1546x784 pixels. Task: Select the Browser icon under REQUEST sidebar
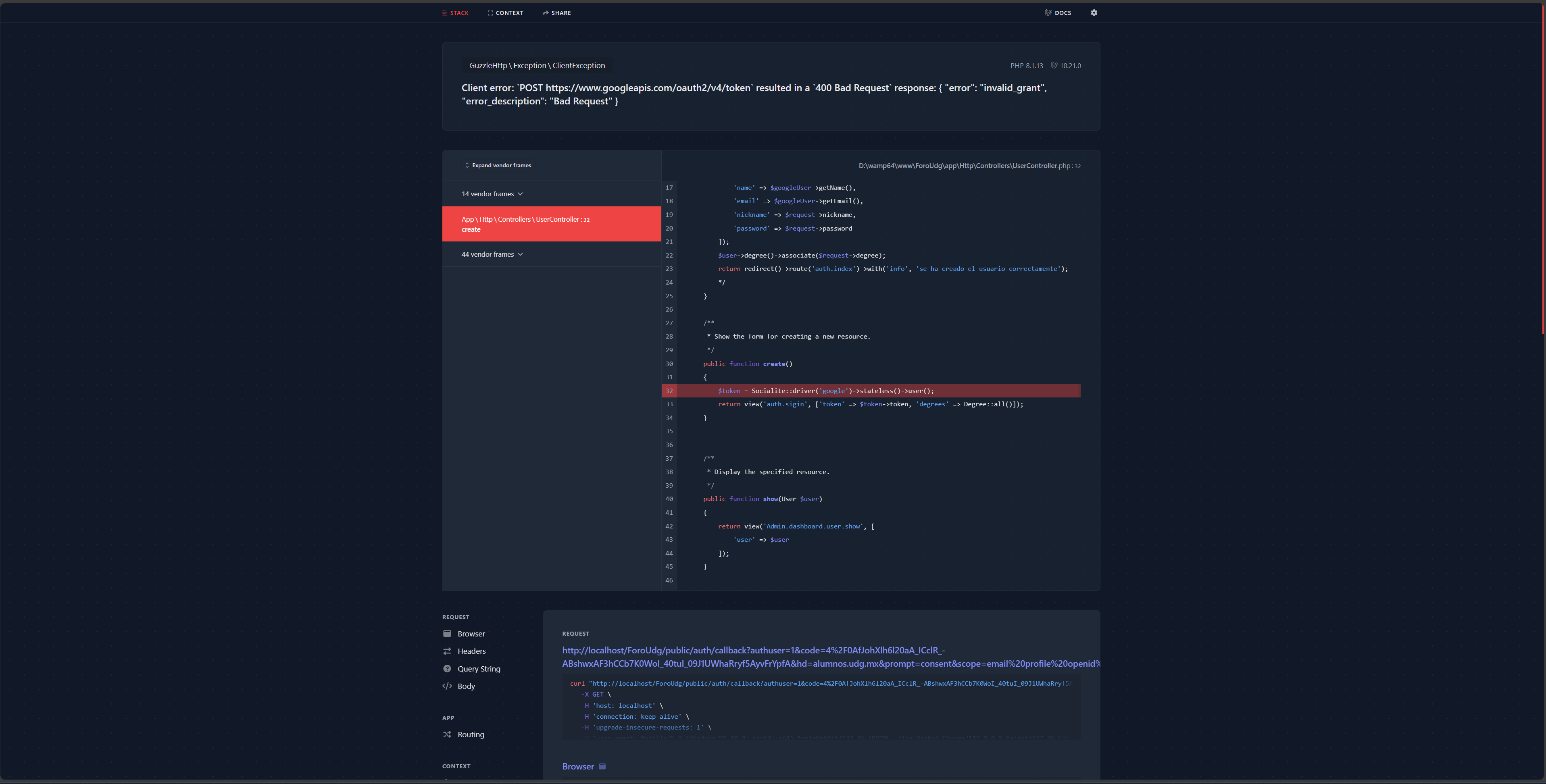[448, 633]
